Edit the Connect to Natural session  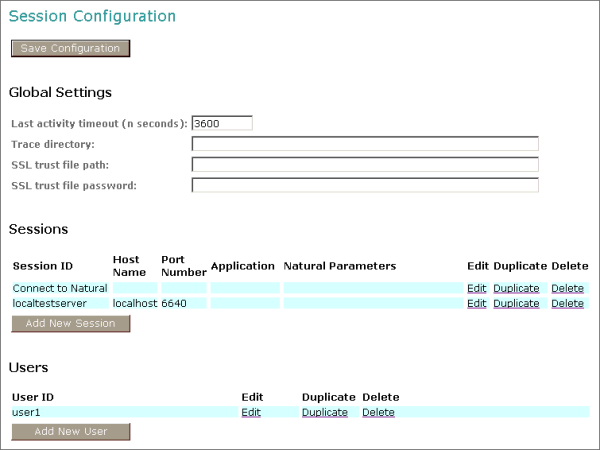point(476,288)
